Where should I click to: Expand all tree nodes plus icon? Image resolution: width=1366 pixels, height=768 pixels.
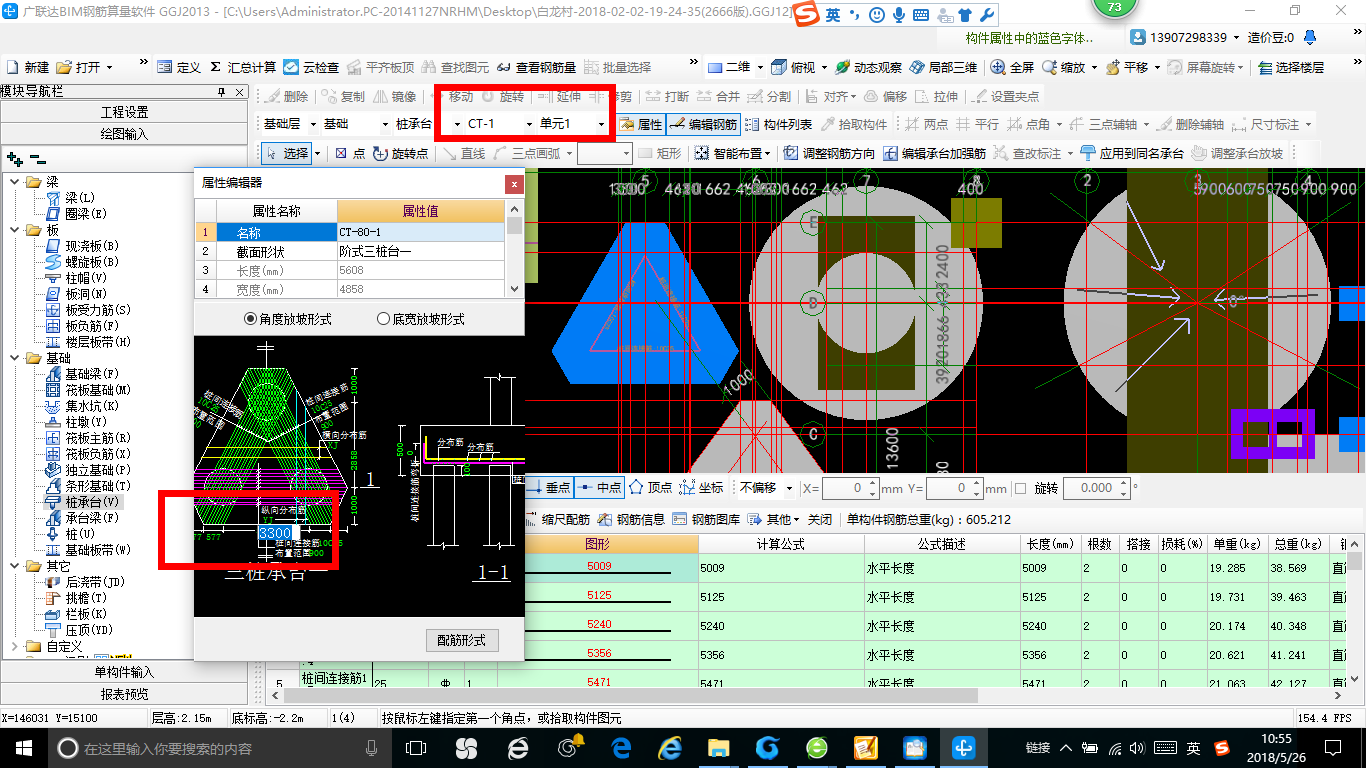[14, 159]
